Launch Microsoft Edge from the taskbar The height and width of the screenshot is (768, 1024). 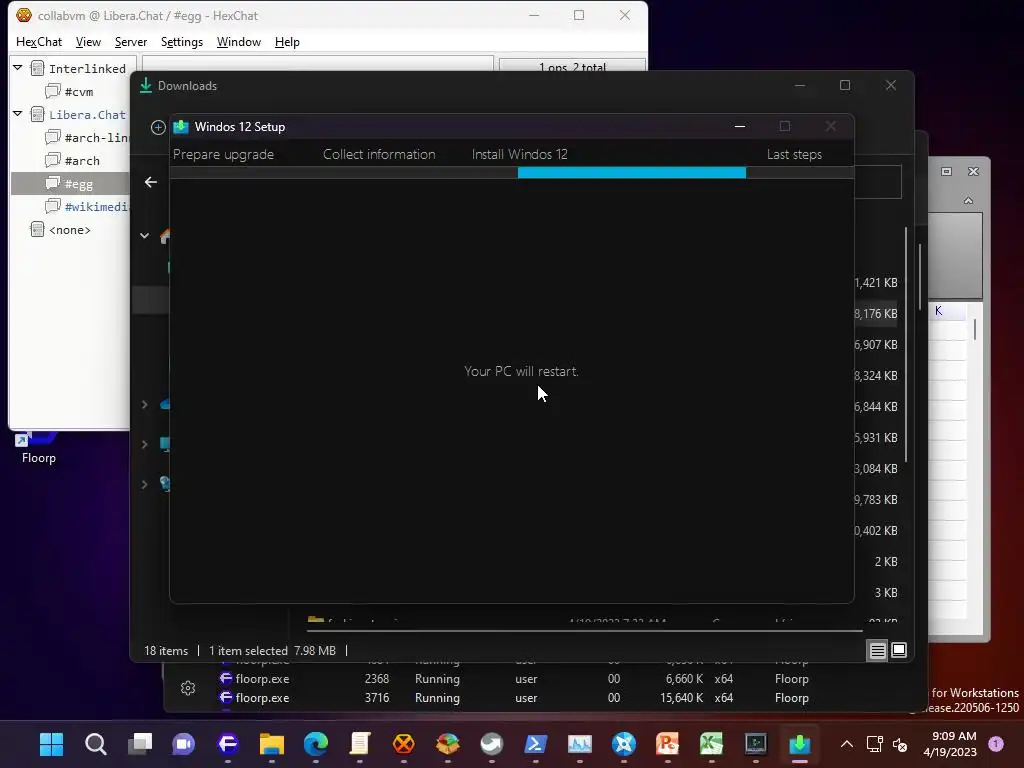pos(316,744)
